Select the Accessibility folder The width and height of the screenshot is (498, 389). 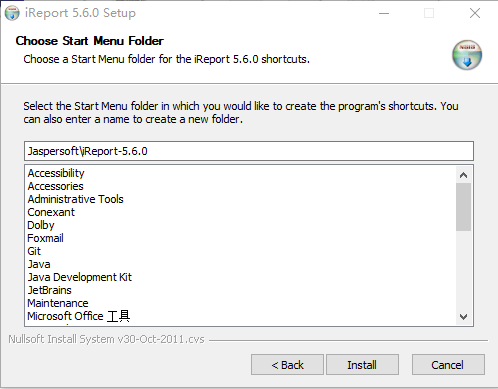point(56,173)
